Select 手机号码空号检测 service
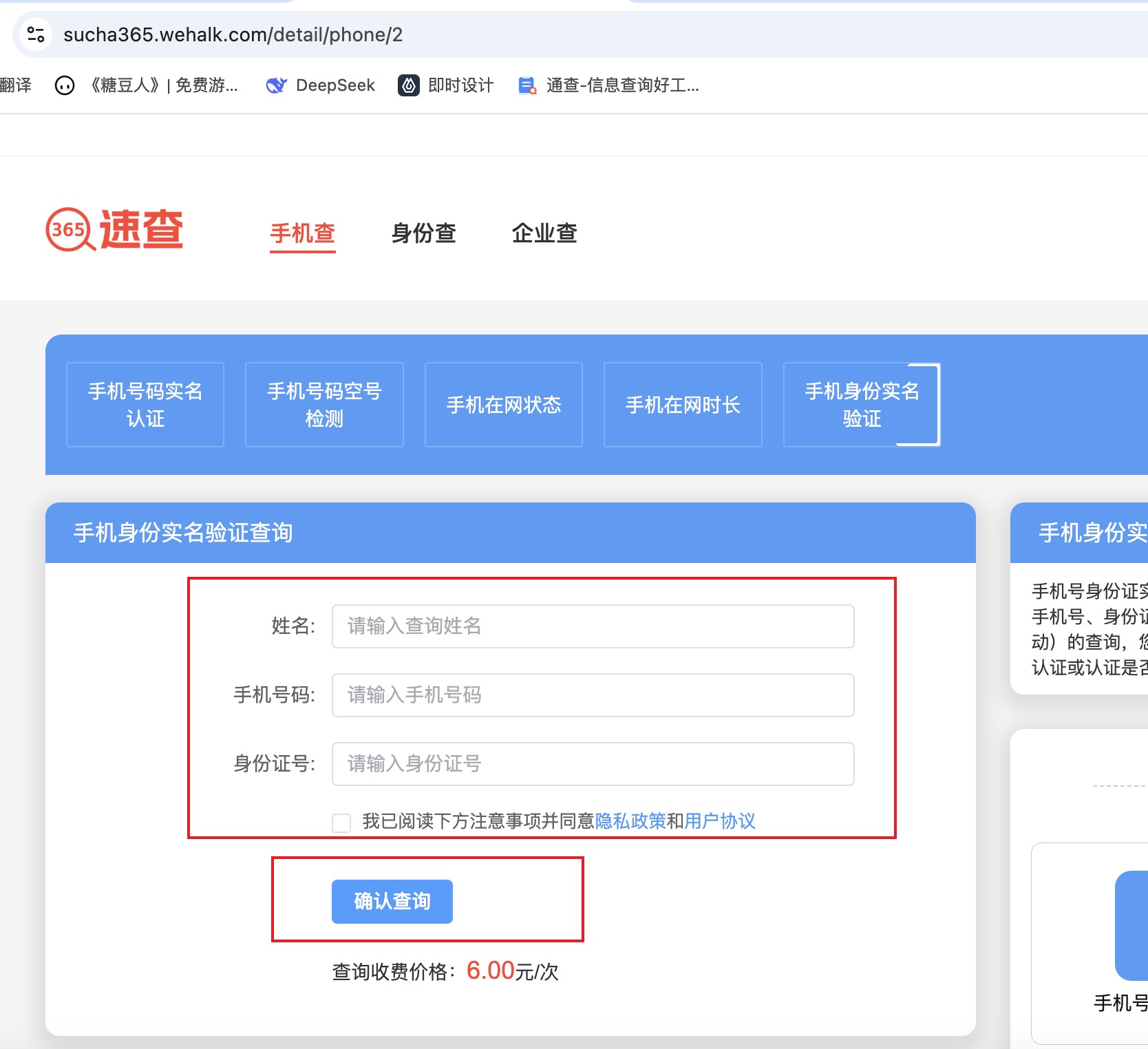The image size is (1148, 1049). [x=324, y=405]
